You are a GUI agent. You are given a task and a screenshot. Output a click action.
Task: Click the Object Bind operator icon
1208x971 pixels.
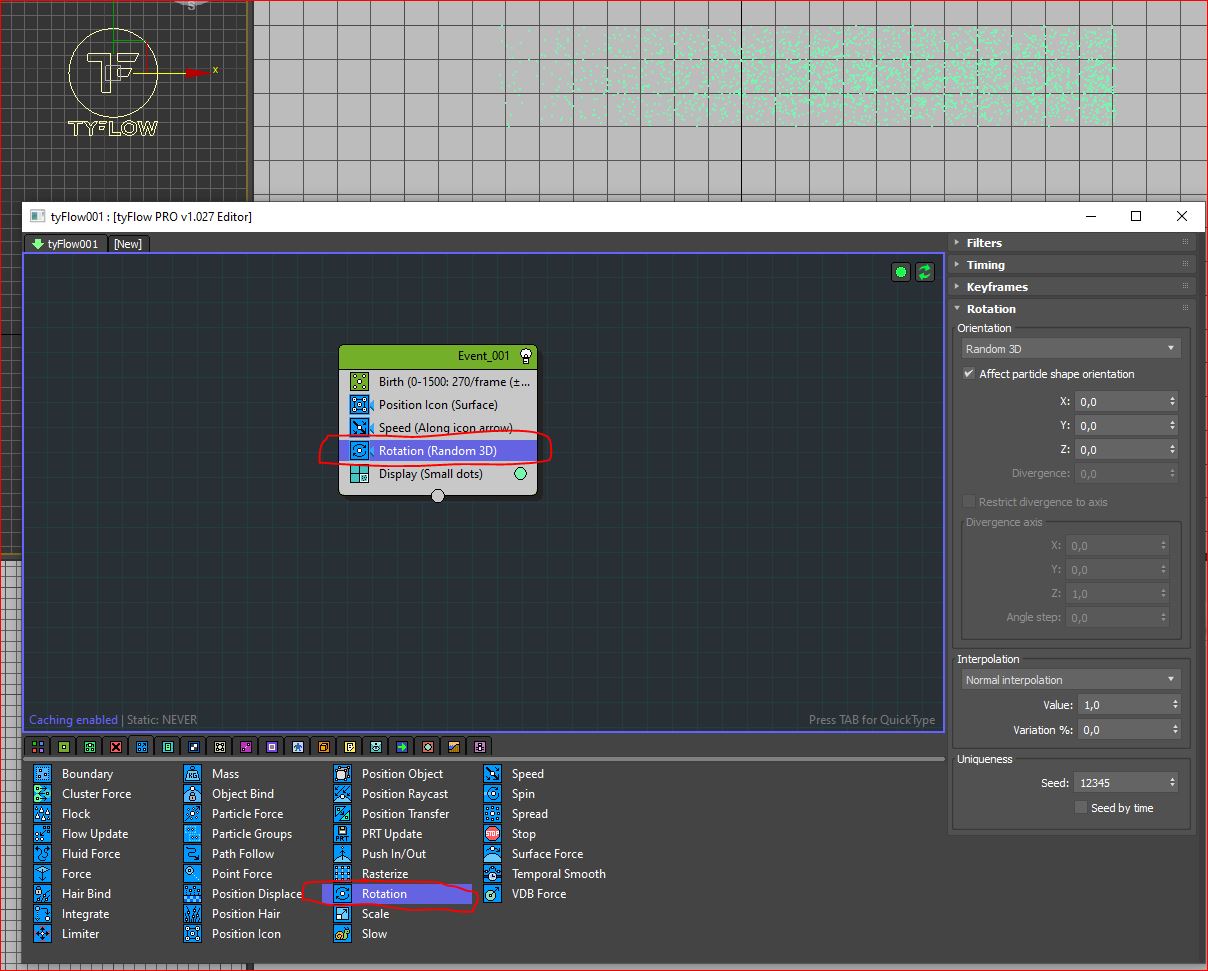pos(193,794)
